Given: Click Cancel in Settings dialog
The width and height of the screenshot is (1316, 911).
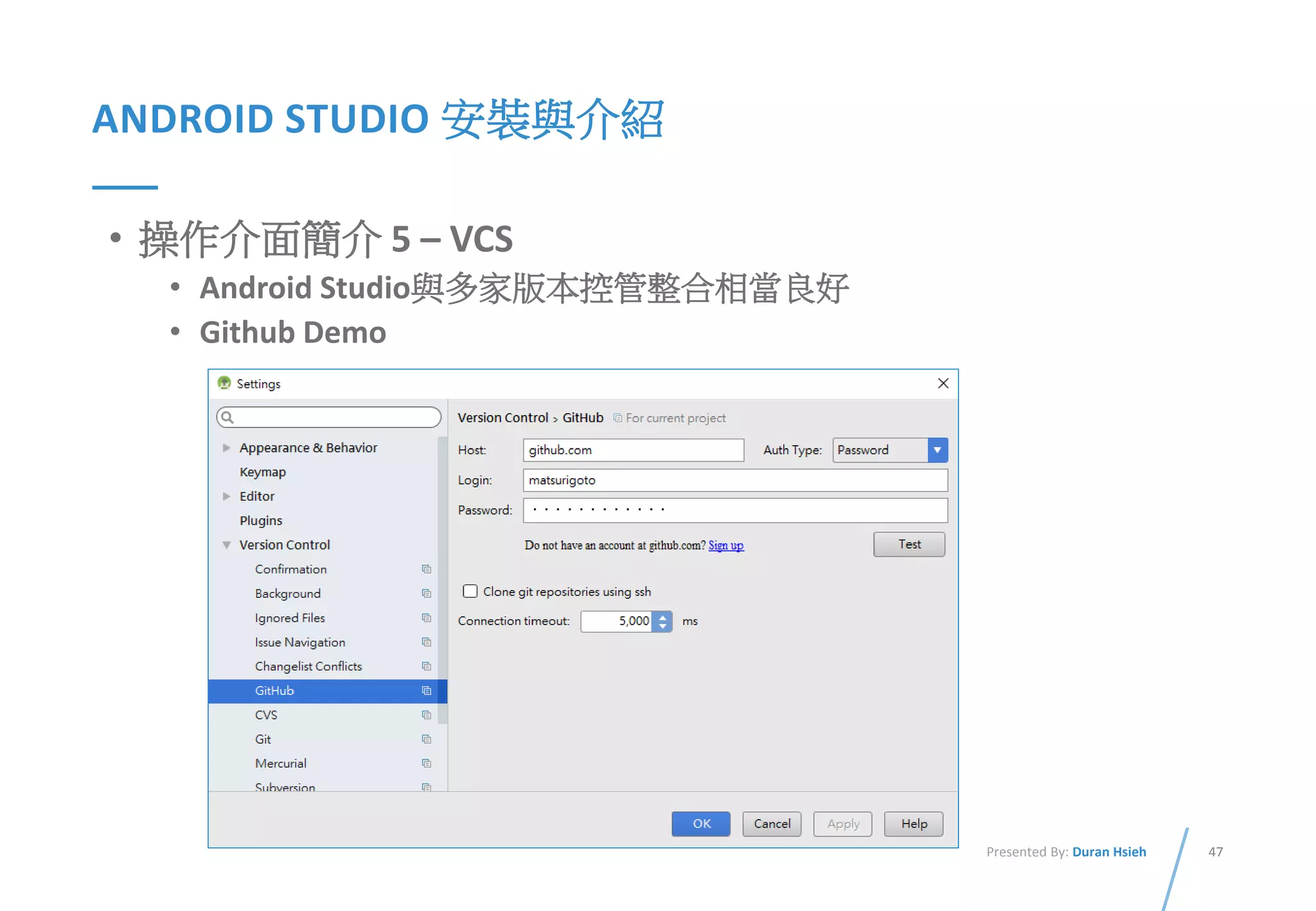Looking at the screenshot, I should [772, 824].
